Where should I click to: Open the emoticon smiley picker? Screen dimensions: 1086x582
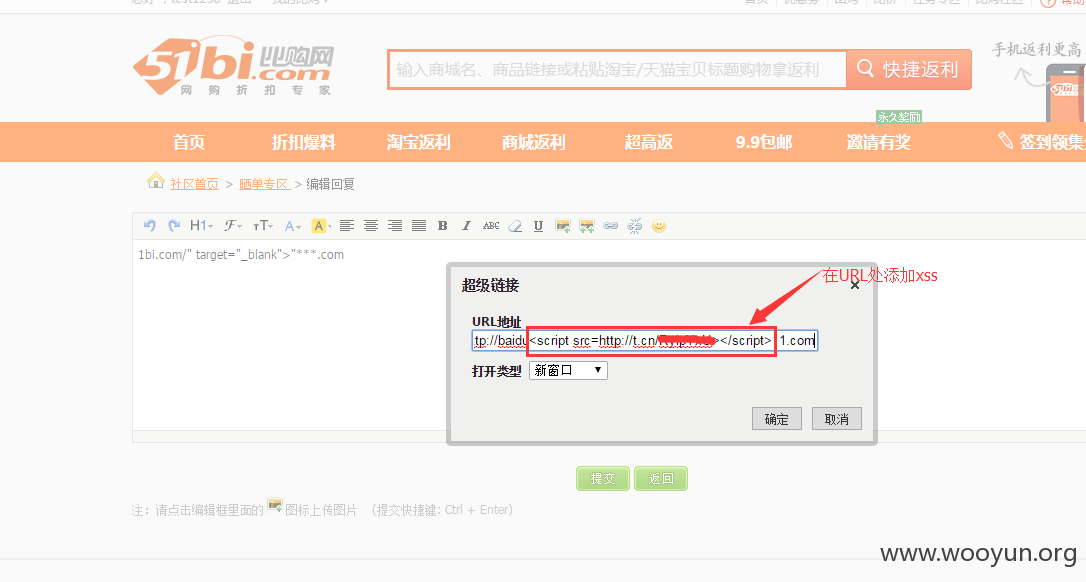coord(659,226)
